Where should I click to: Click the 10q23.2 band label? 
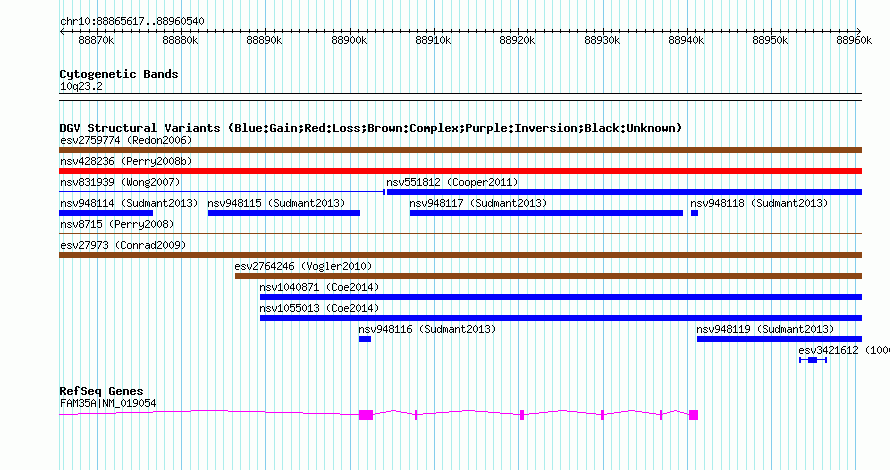(x=81, y=87)
